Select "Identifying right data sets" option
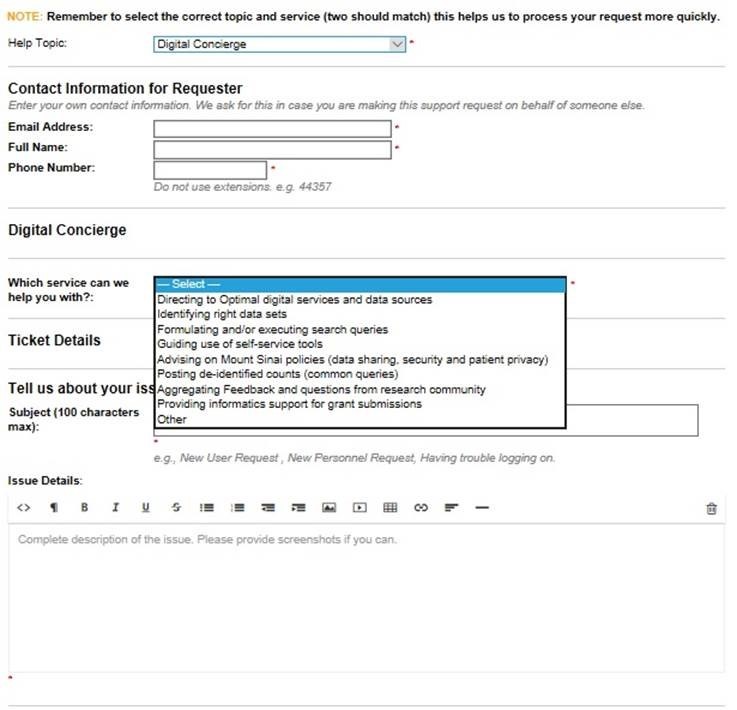This screenshot has width=737, height=710. click(x=222, y=314)
